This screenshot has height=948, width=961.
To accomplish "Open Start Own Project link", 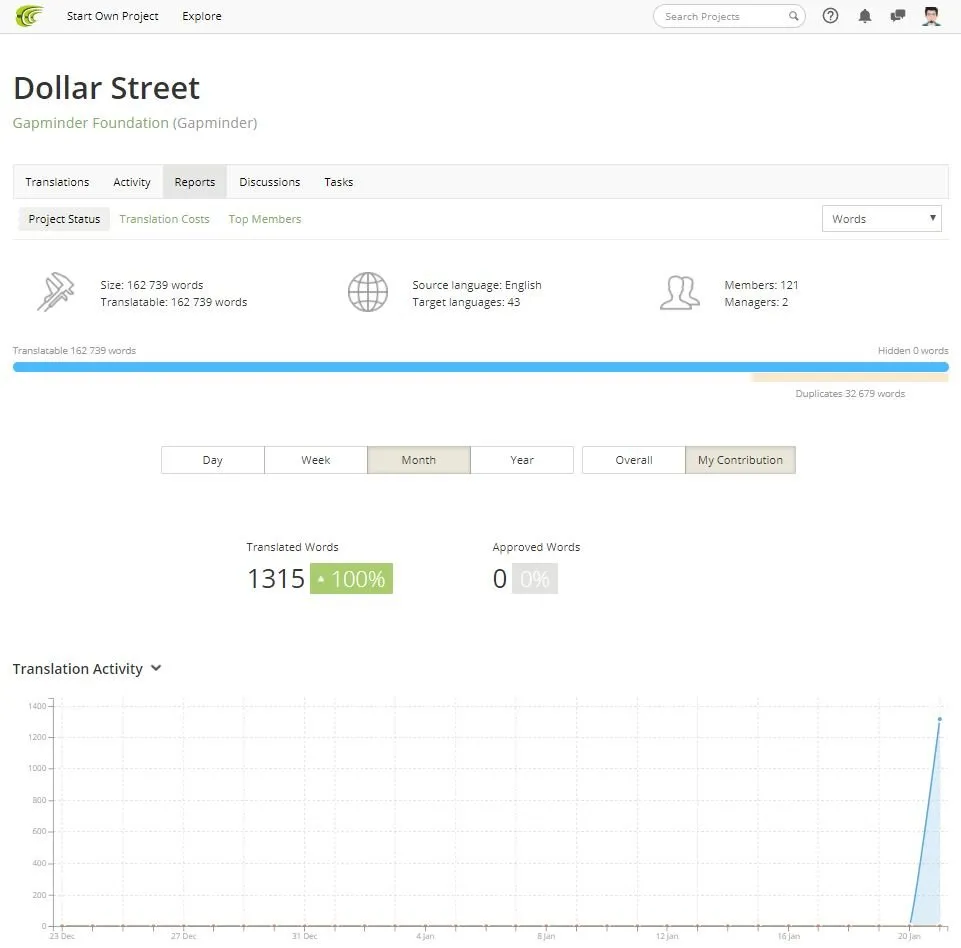I will [113, 16].
